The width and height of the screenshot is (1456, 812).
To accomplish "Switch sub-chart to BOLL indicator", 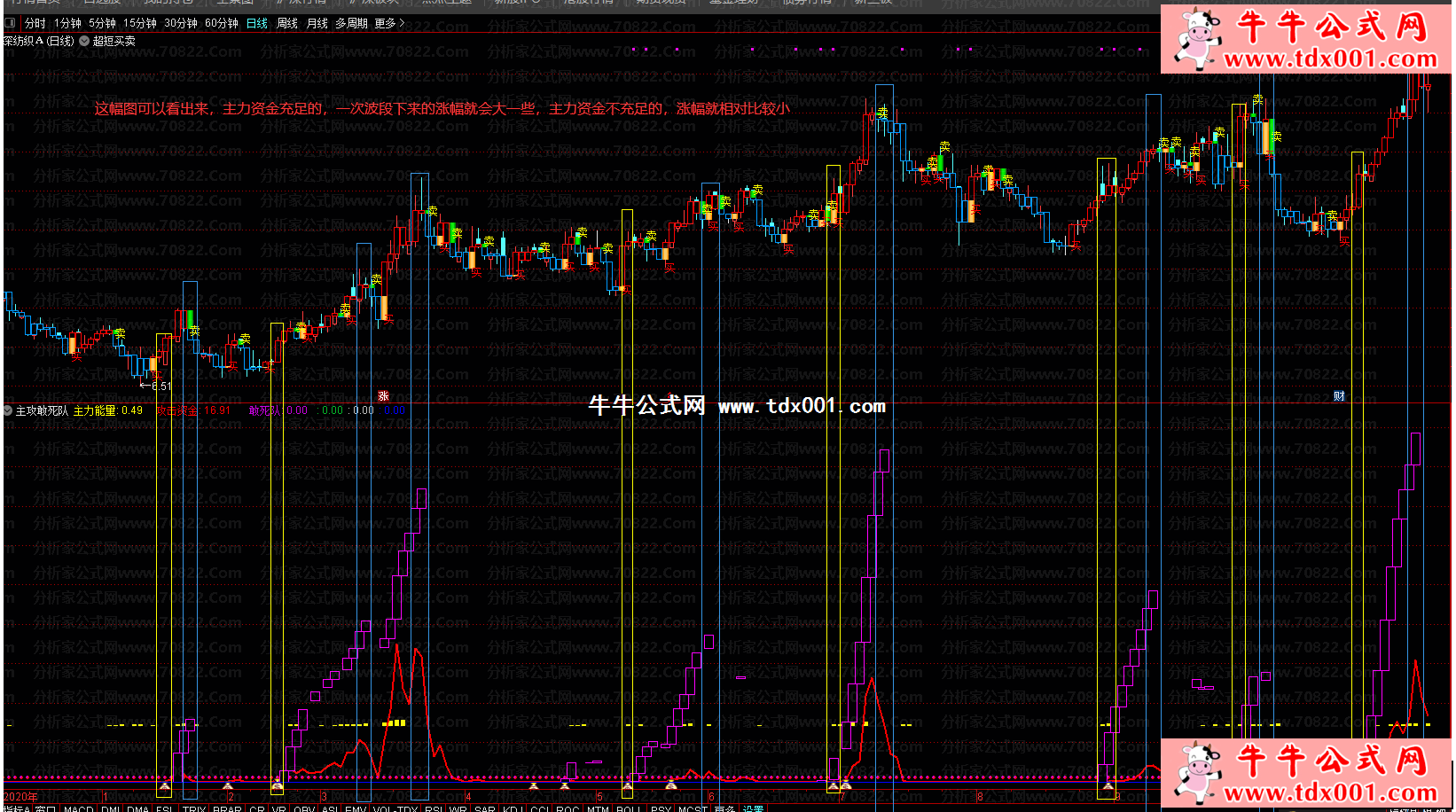I will pyautogui.click(x=629, y=808).
